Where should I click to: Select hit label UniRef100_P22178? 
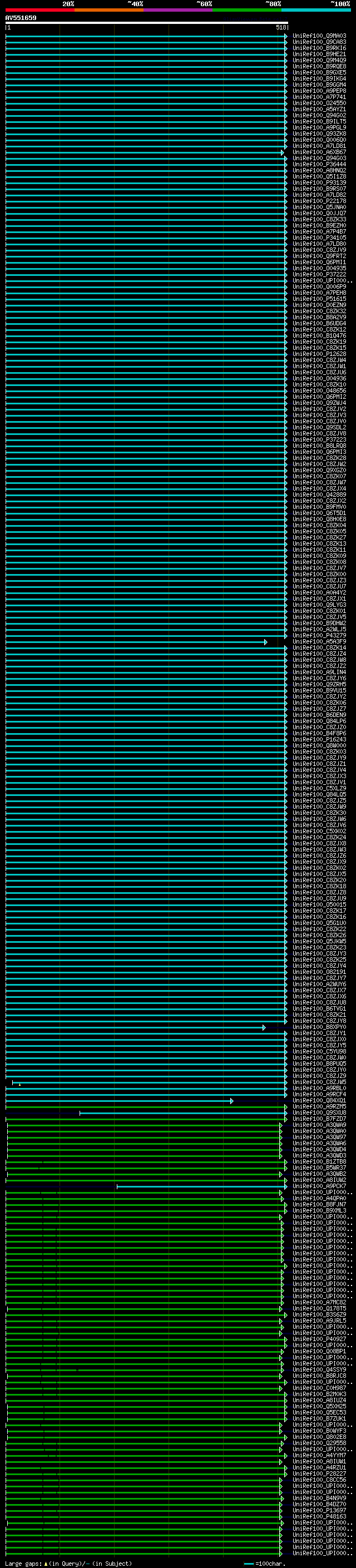click(x=319, y=201)
